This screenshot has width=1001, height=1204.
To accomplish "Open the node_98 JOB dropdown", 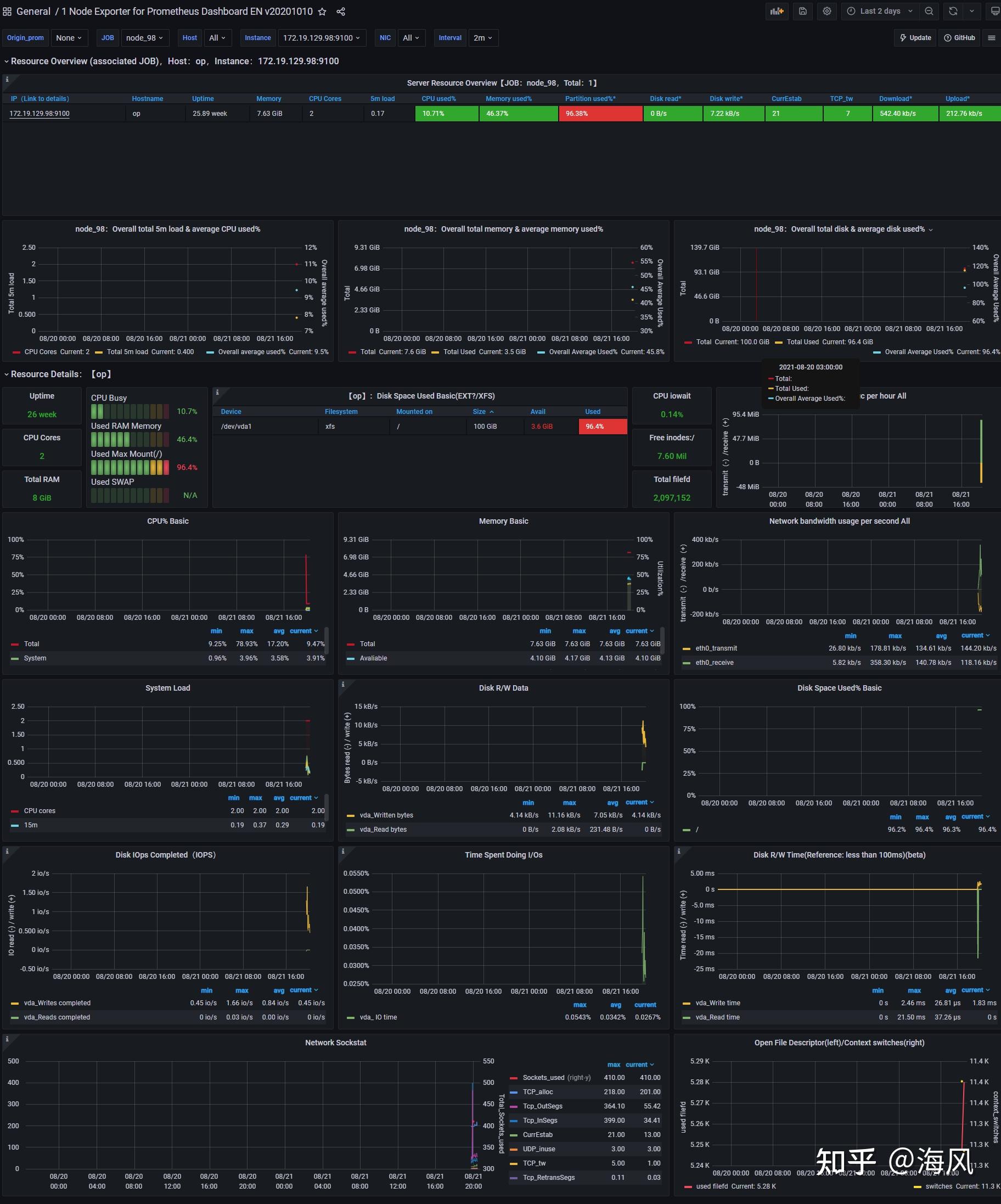I will coord(144,38).
